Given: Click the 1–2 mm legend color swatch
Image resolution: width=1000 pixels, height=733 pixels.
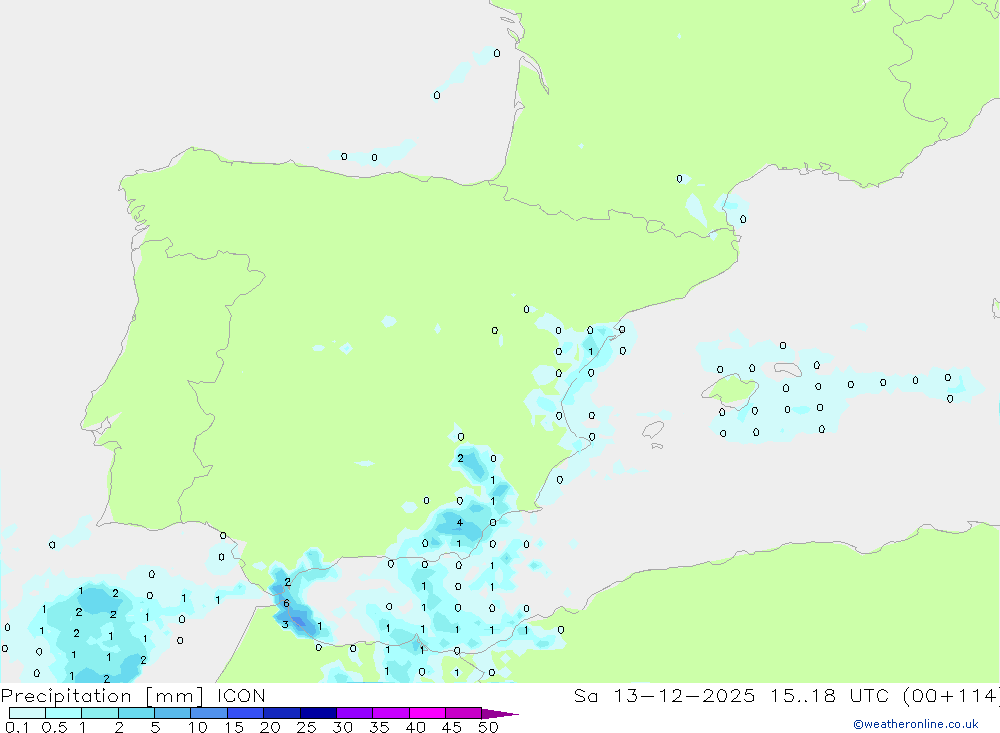Looking at the screenshot, I should click(100, 713).
